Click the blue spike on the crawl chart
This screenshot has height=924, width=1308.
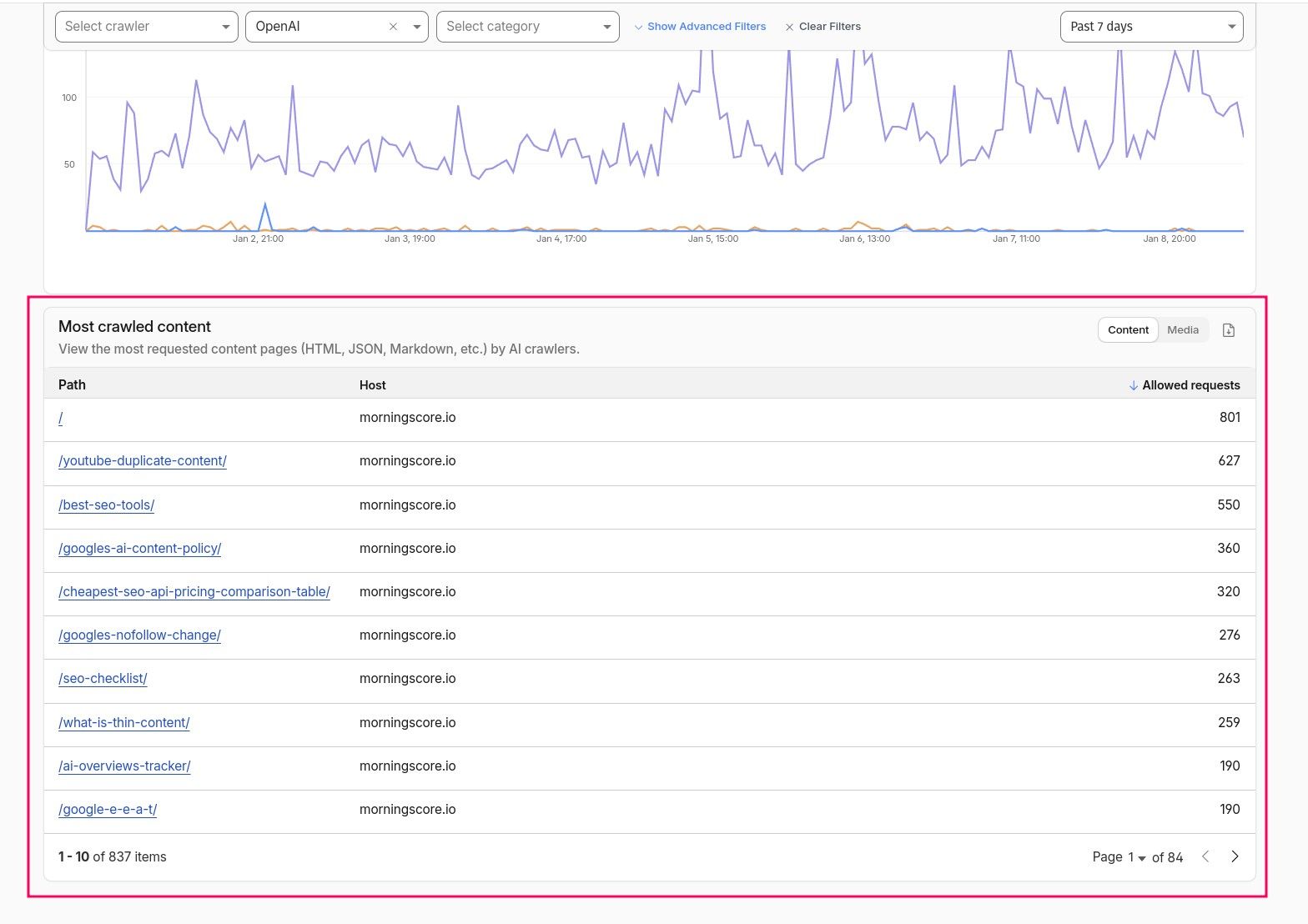click(265, 205)
